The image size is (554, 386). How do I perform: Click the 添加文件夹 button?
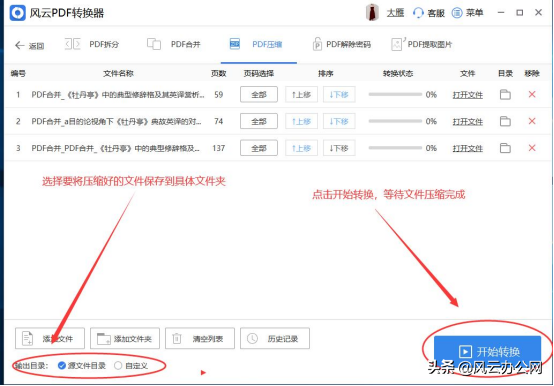(x=125, y=338)
